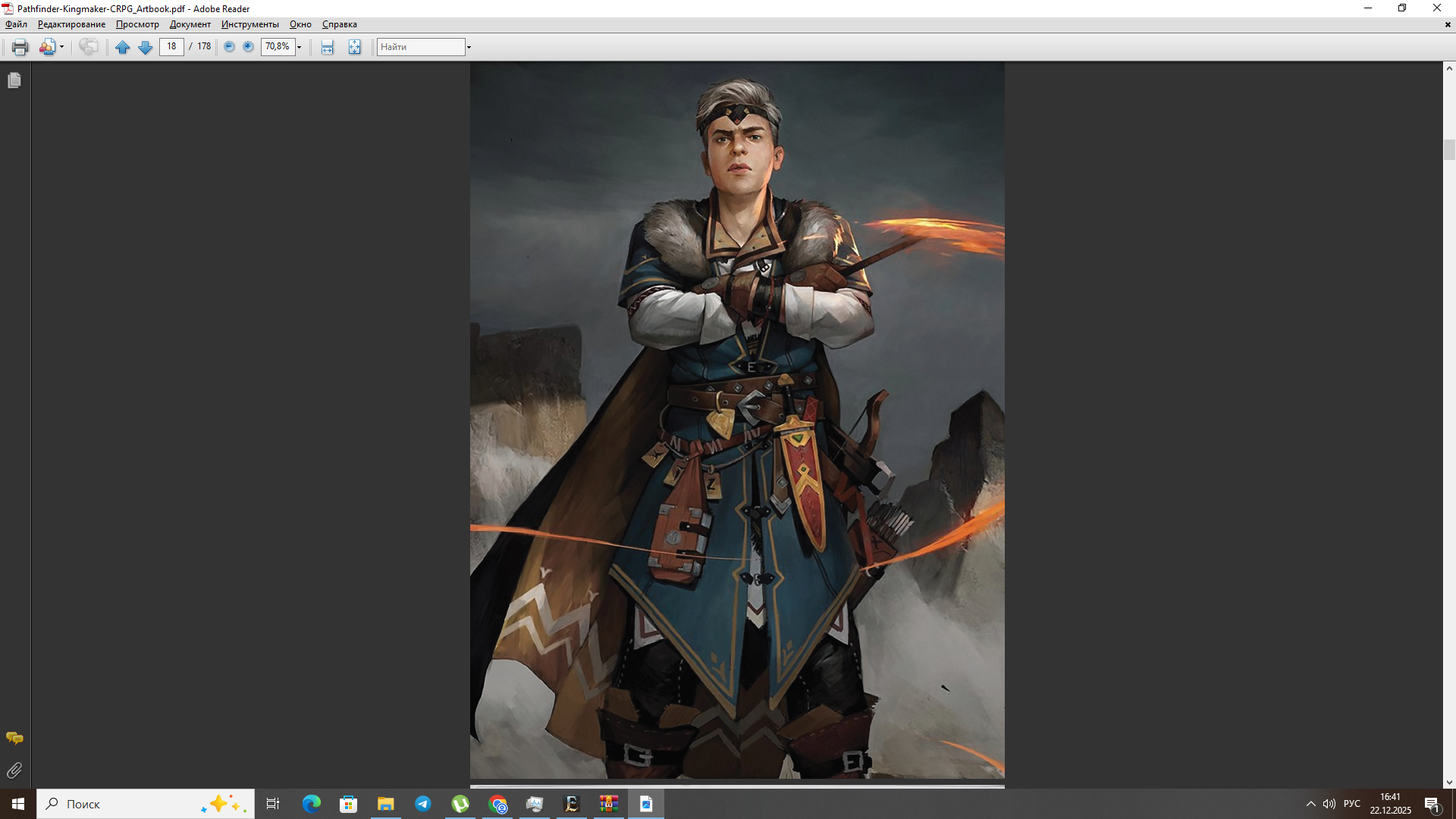
Task: Click the zoom in plus button
Action: point(248,47)
